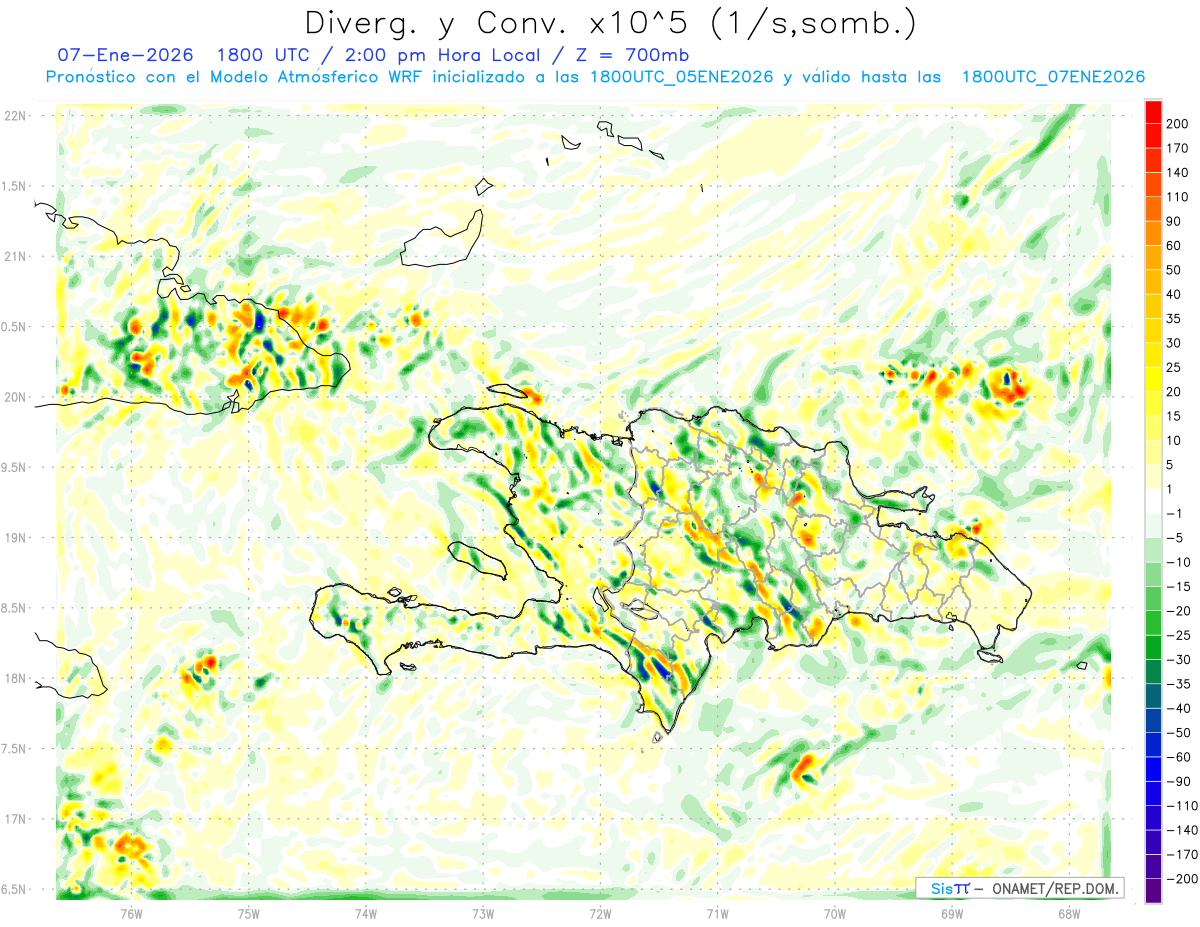Viewport: 1200px width, 927px height.
Task: Click the colorbar value -25
Action: (x=1179, y=636)
